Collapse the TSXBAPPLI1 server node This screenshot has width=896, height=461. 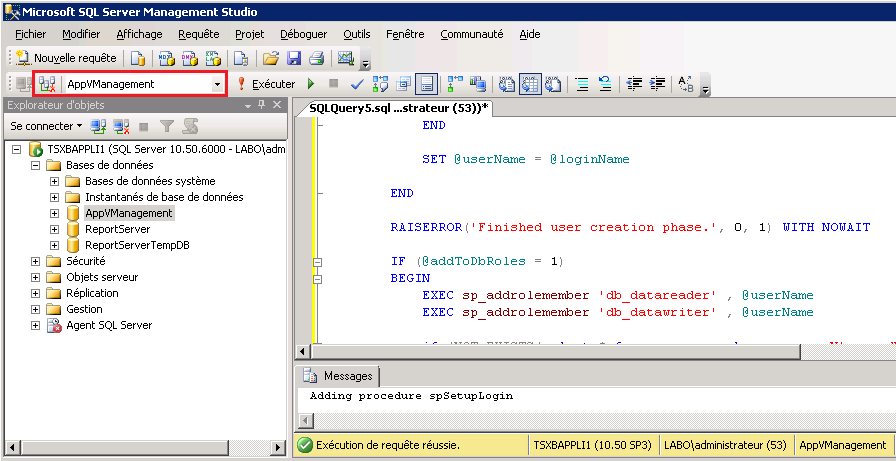point(17,149)
